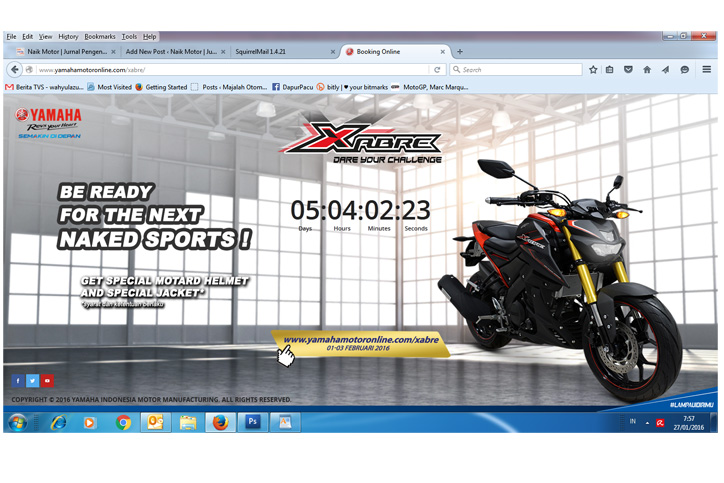Open a new tab with plus button
The height and width of the screenshot is (483, 724).
[x=459, y=52]
